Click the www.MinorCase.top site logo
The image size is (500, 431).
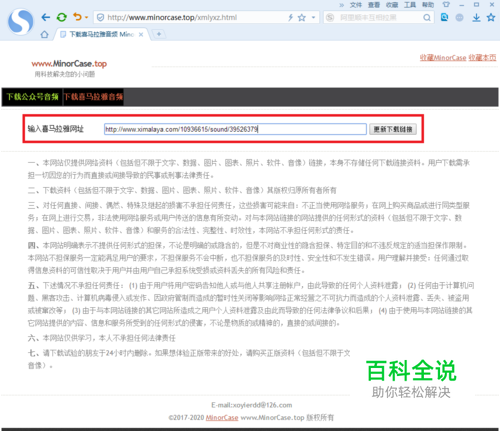[69, 64]
